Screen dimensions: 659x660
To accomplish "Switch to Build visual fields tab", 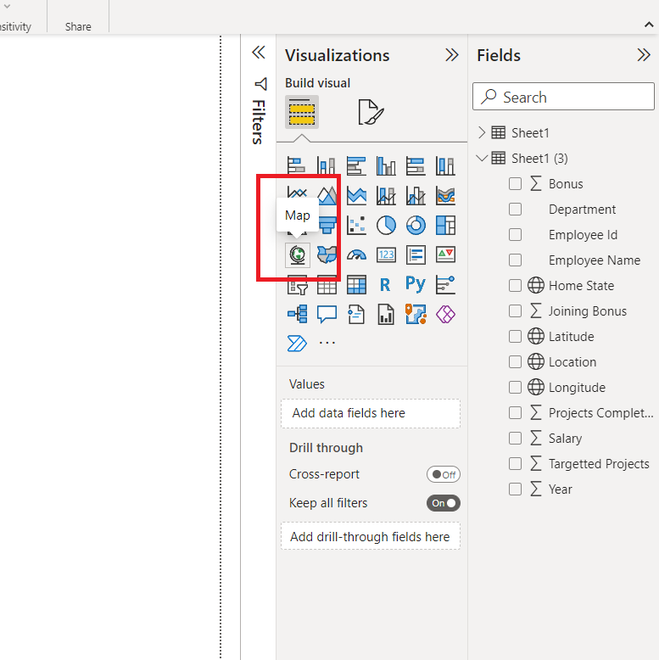I will pos(302,112).
